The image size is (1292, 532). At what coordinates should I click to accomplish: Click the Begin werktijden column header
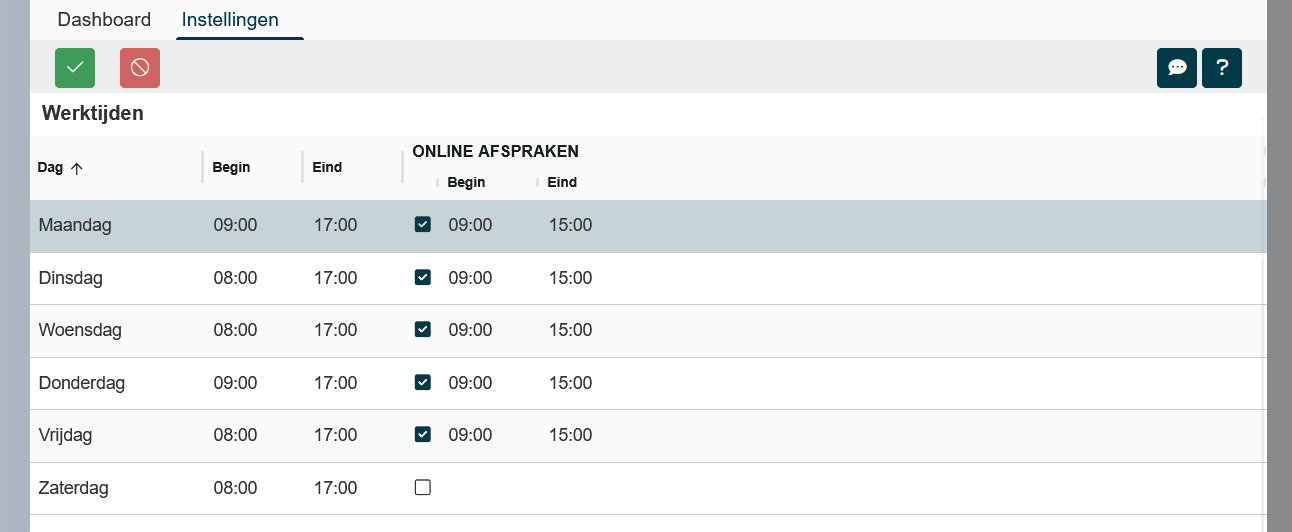tap(231, 168)
